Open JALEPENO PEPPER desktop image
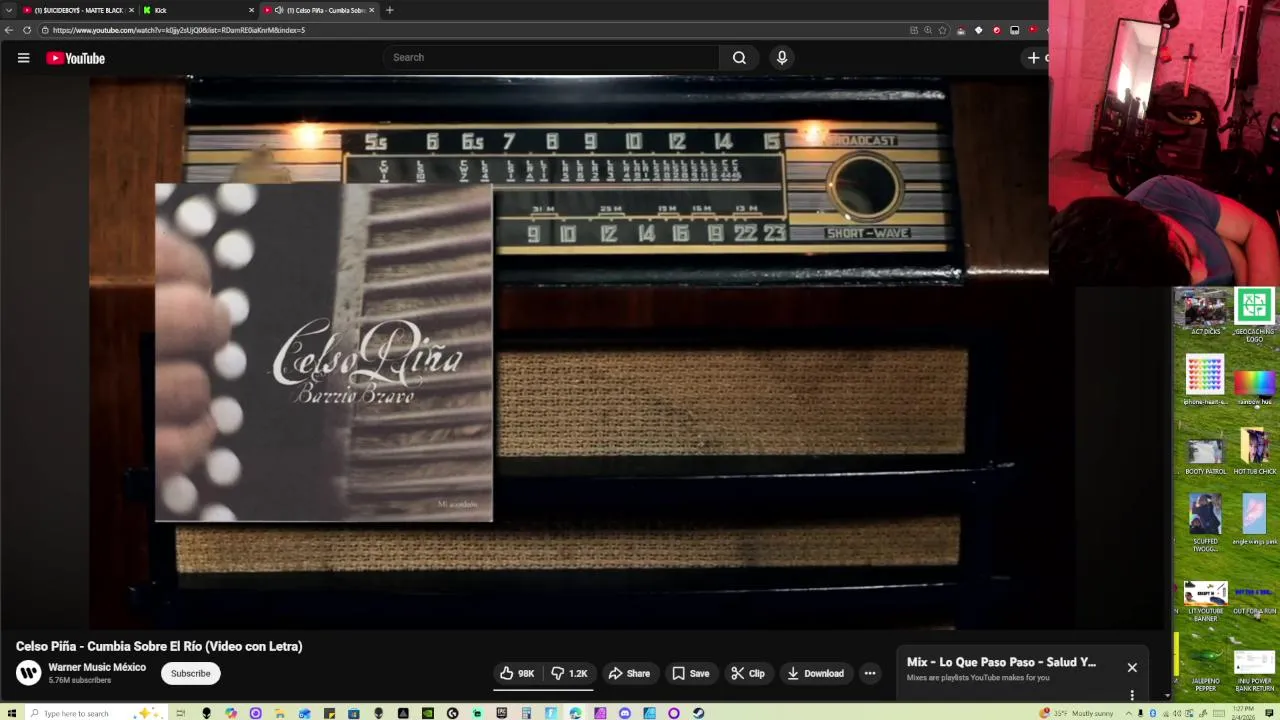1280x720 pixels. [x=1205, y=671]
